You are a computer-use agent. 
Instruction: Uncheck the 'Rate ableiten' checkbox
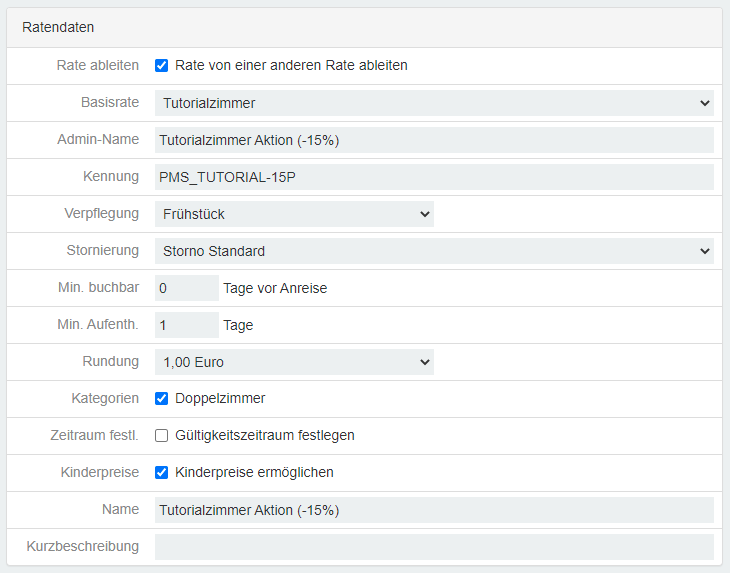(x=161, y=66)
